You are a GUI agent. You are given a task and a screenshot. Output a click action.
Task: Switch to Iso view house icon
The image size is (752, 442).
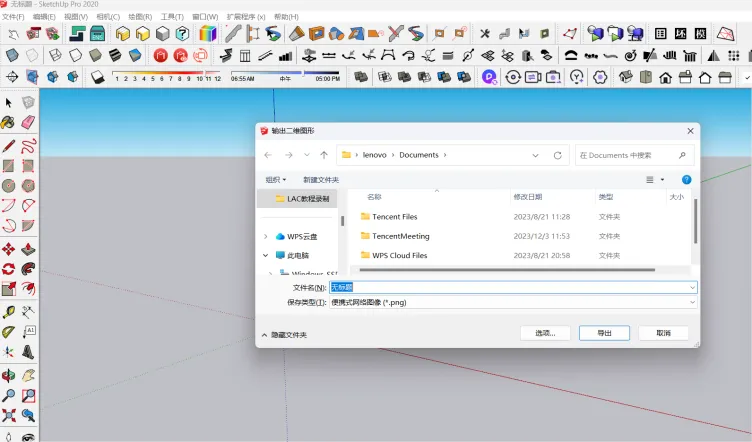(x=625, y=77)
